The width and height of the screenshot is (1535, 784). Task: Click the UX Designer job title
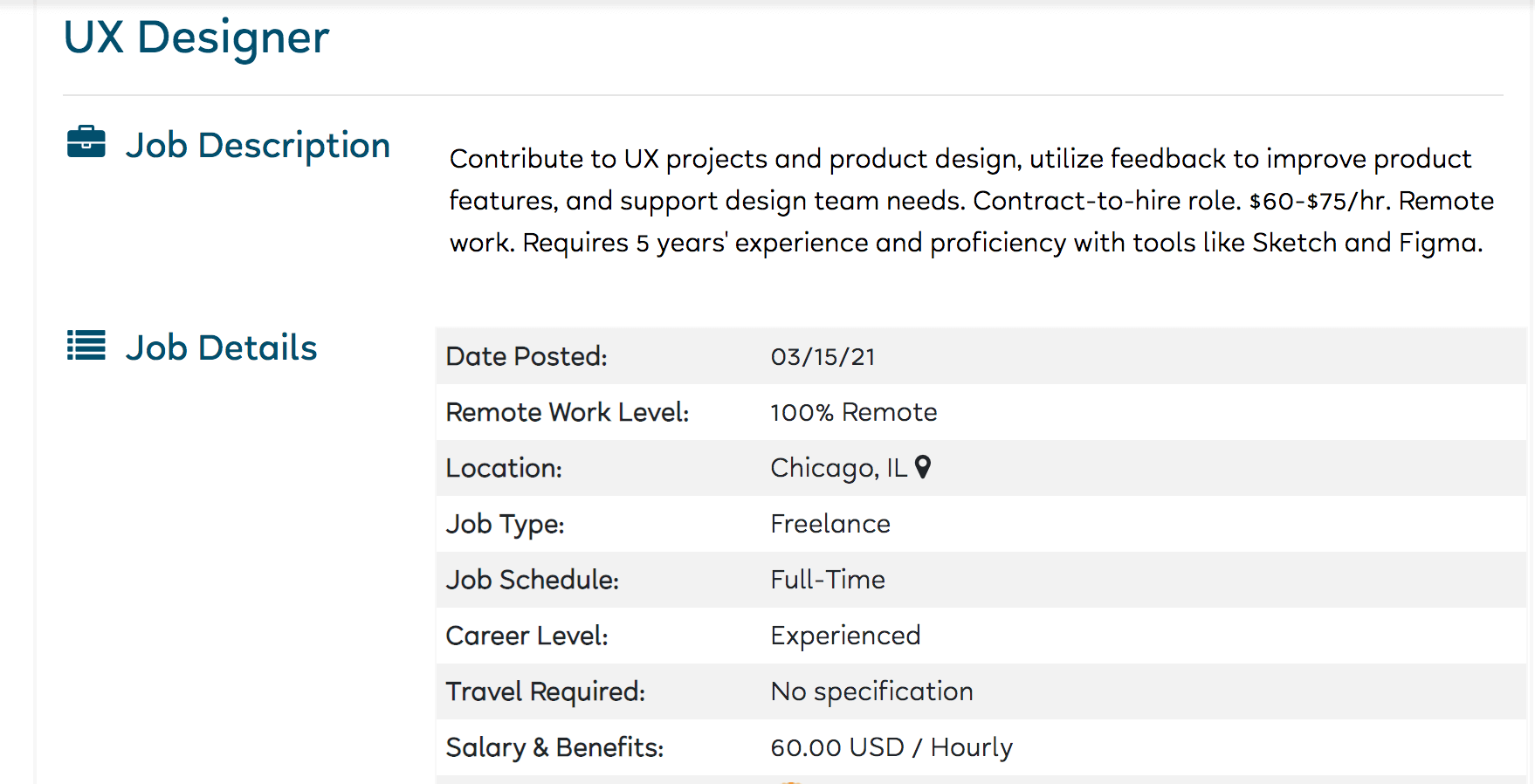coord(196,38)
